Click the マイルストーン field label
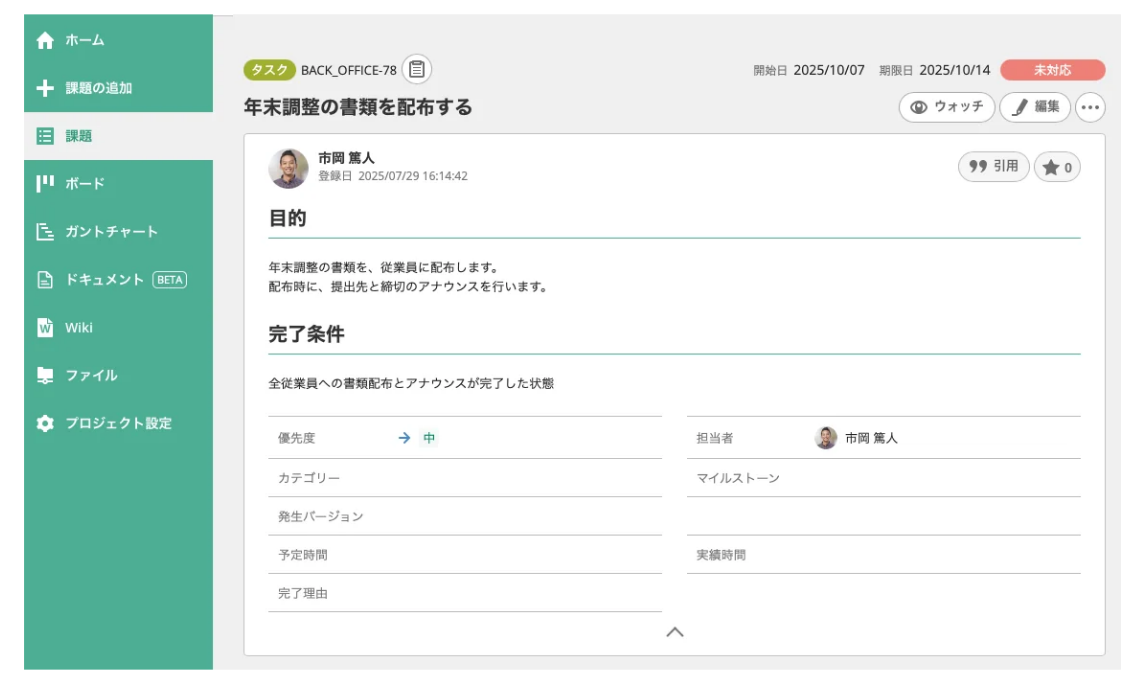 [x=738, y=478]
